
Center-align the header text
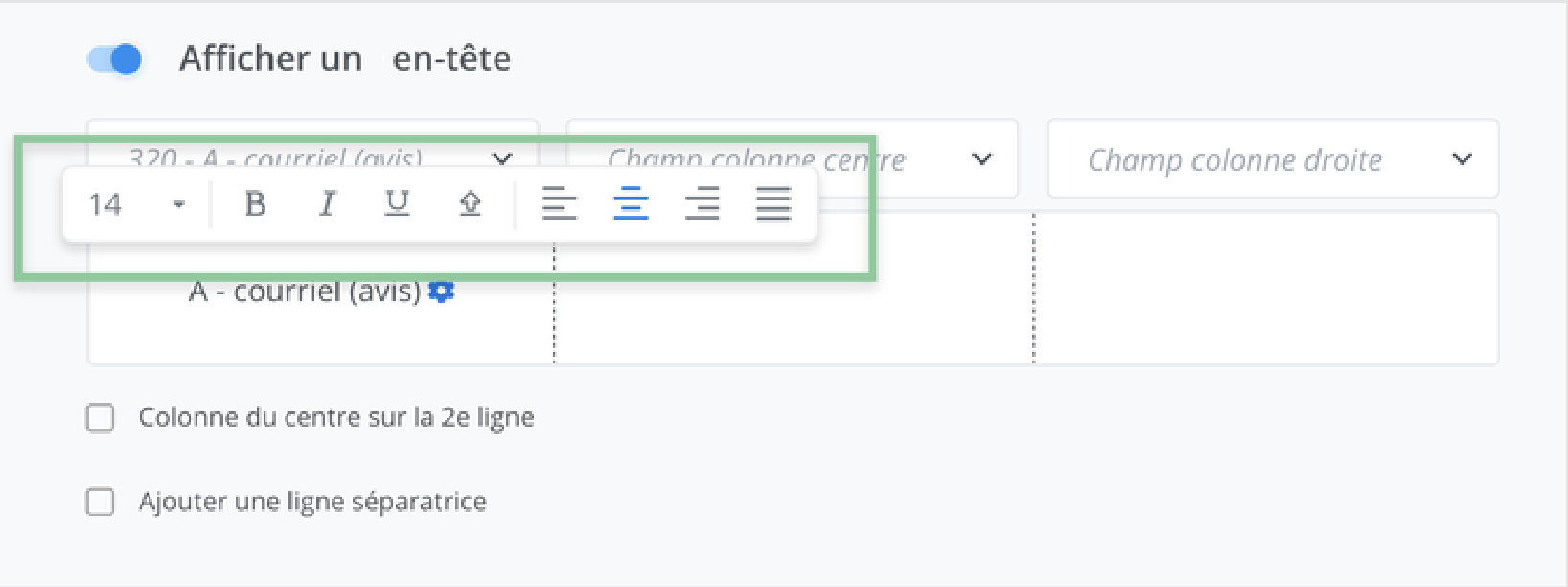(631, 204)
